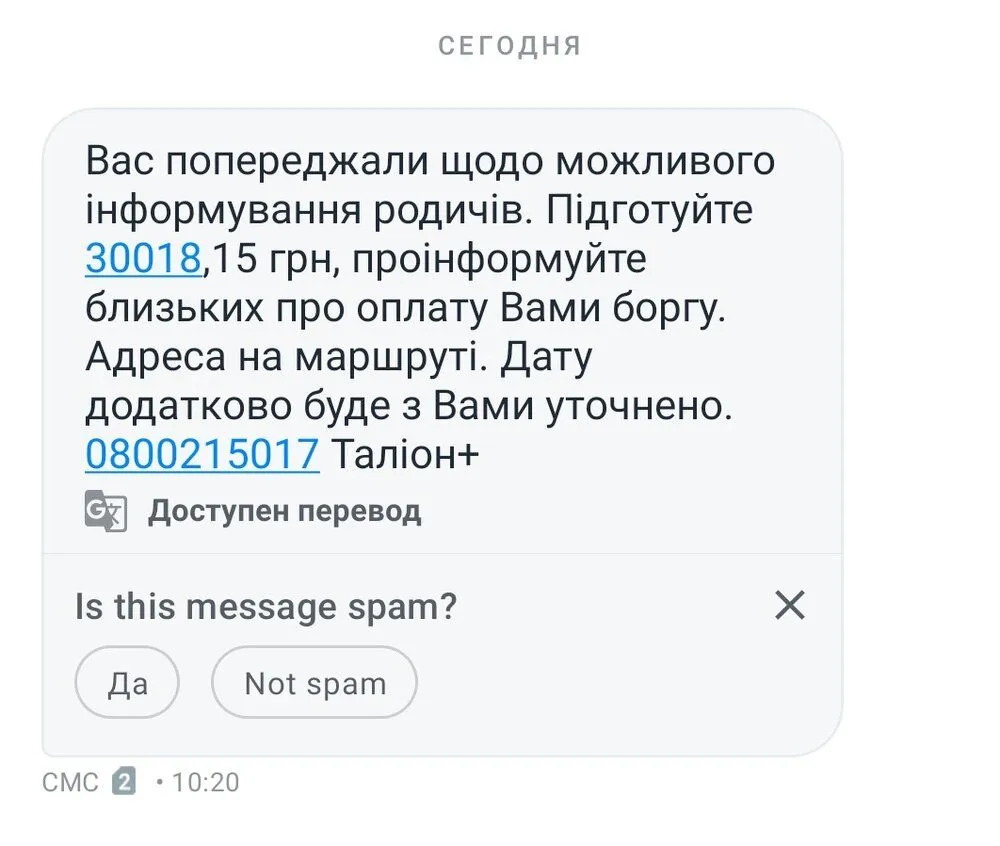Tap the СМС label below the message

click(70, 782)
